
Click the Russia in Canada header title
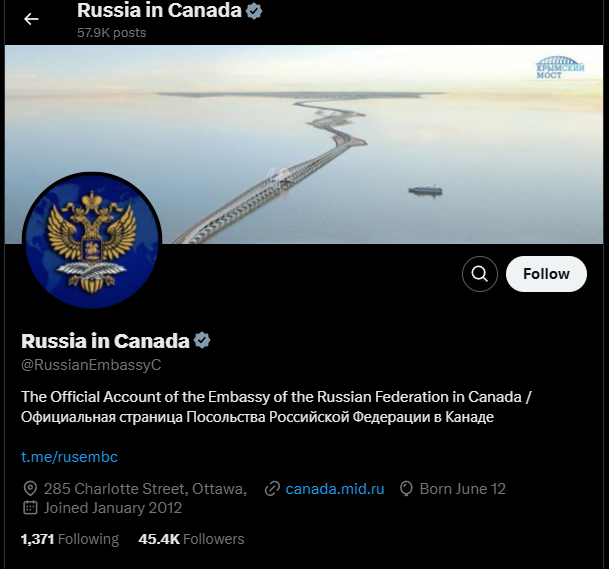point(159,10)
